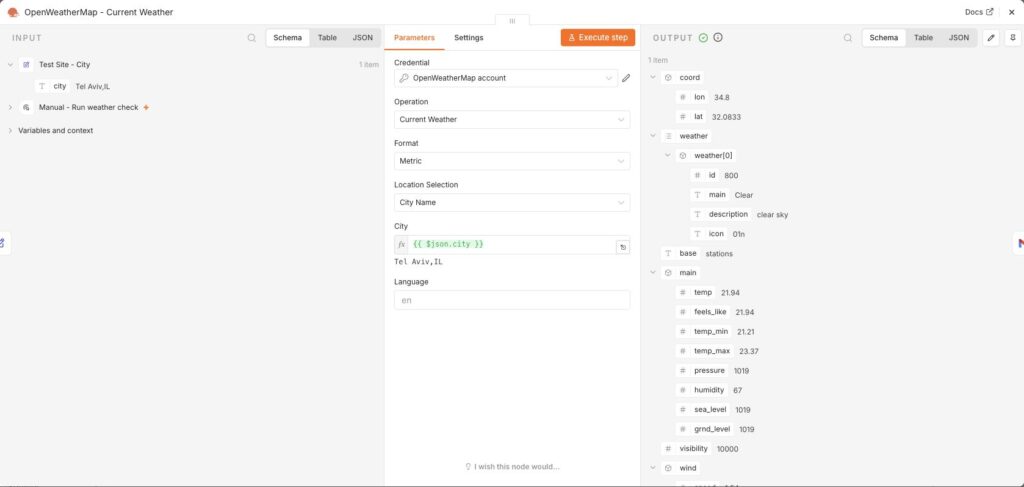The image size is (1024, 487).
Task: Select input JSON view
Action: point(362,38)
